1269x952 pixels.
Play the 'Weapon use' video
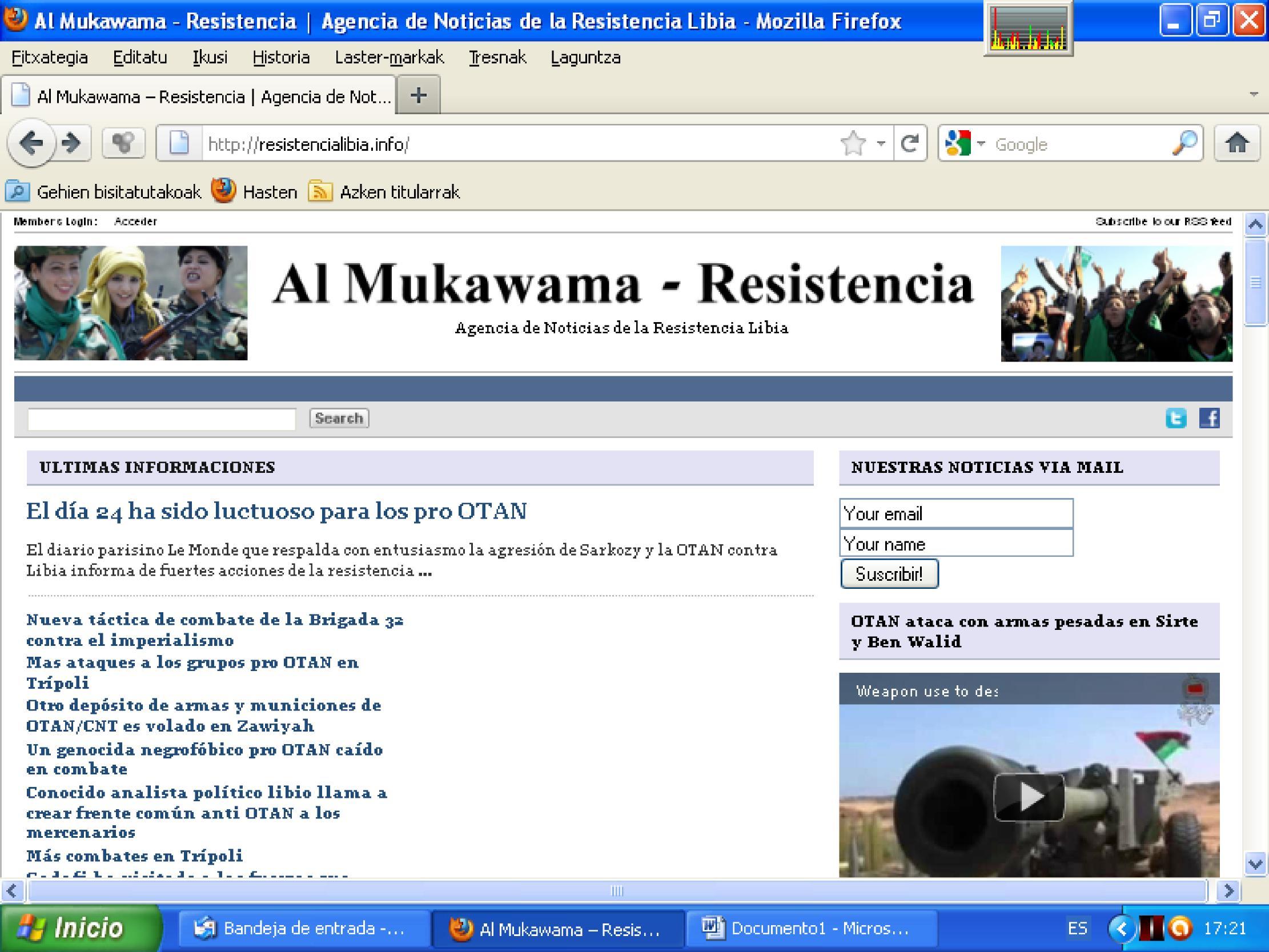1029,797
